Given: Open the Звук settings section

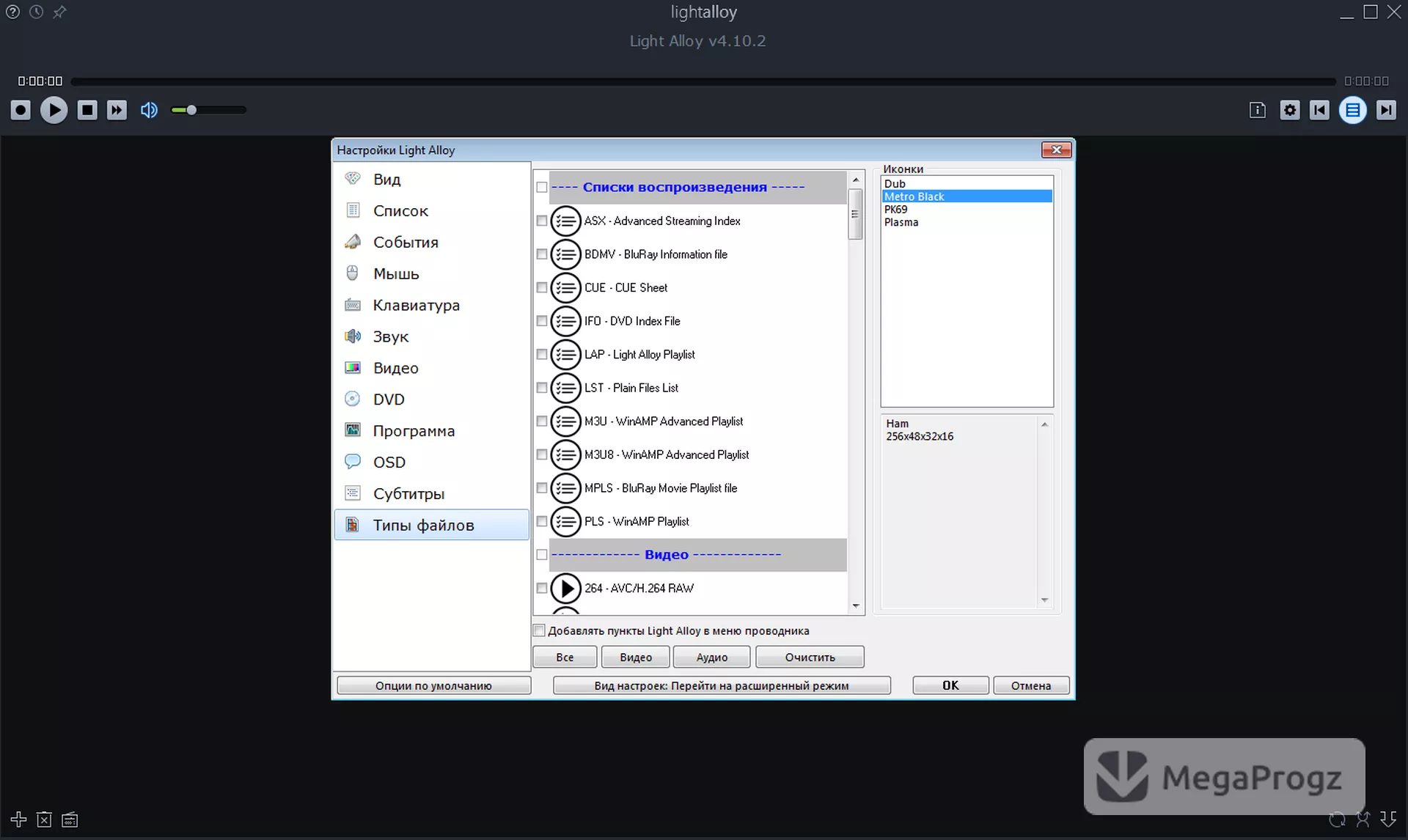Looking at the screenshot, I should click(x=431, y=337).
